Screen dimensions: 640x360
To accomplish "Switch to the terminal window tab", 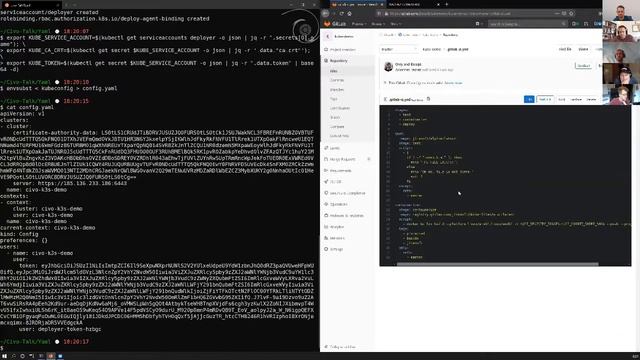I will [31, 5].
